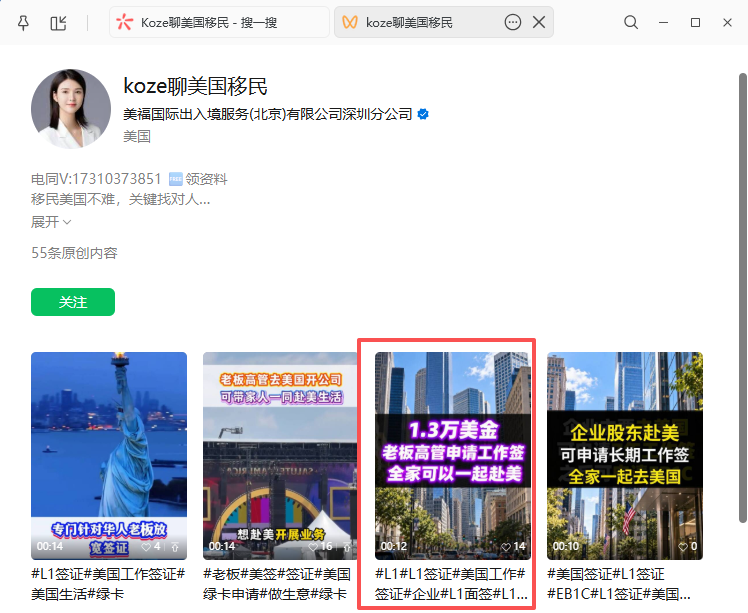
Task: Expand the bio with 展开
Action: pyautogui.click(x=51, y=222)
